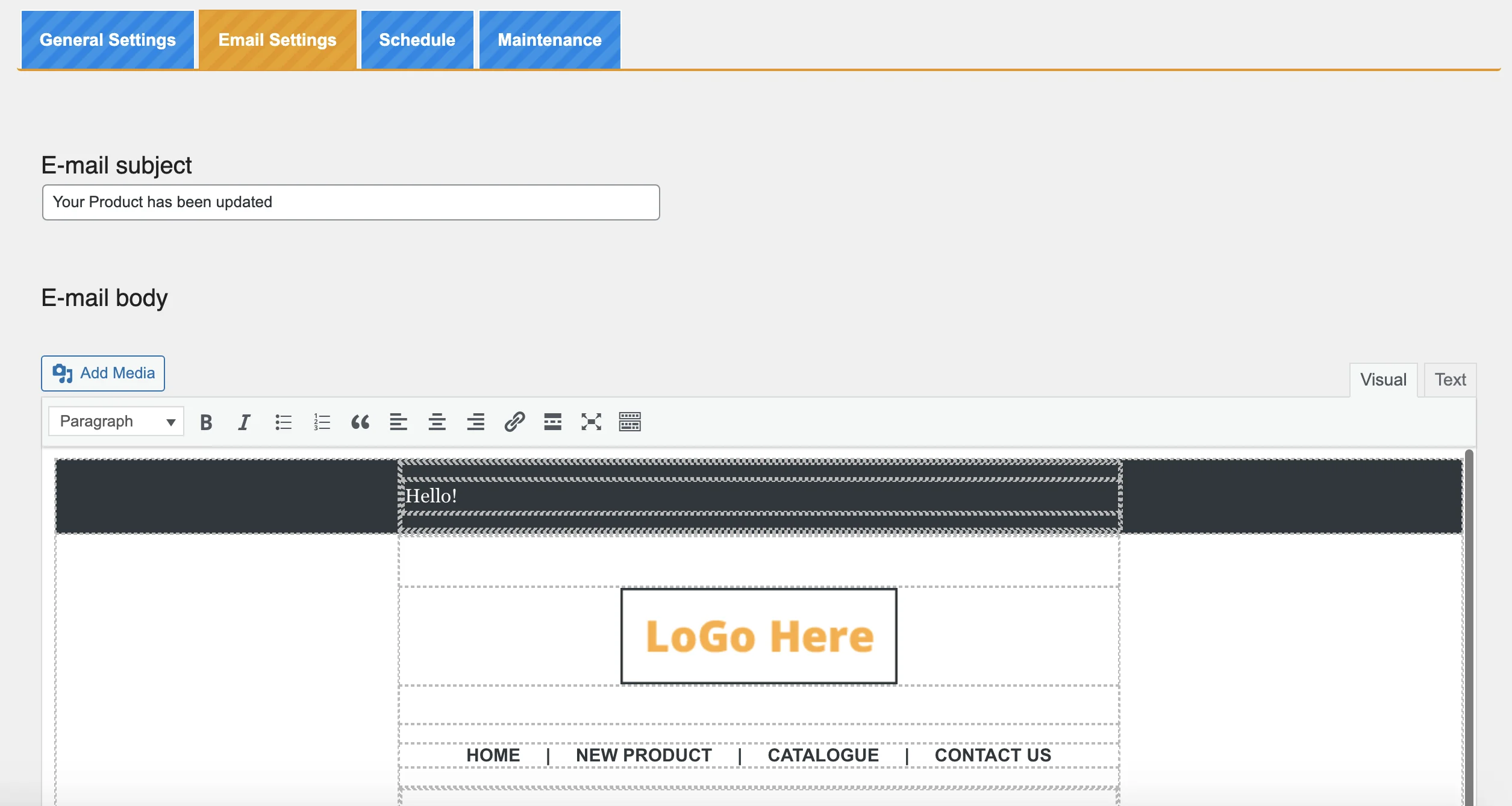Viewport: 1512px width, 806px height.
Task: Insert Read More tag
Action: pos(552,422)
